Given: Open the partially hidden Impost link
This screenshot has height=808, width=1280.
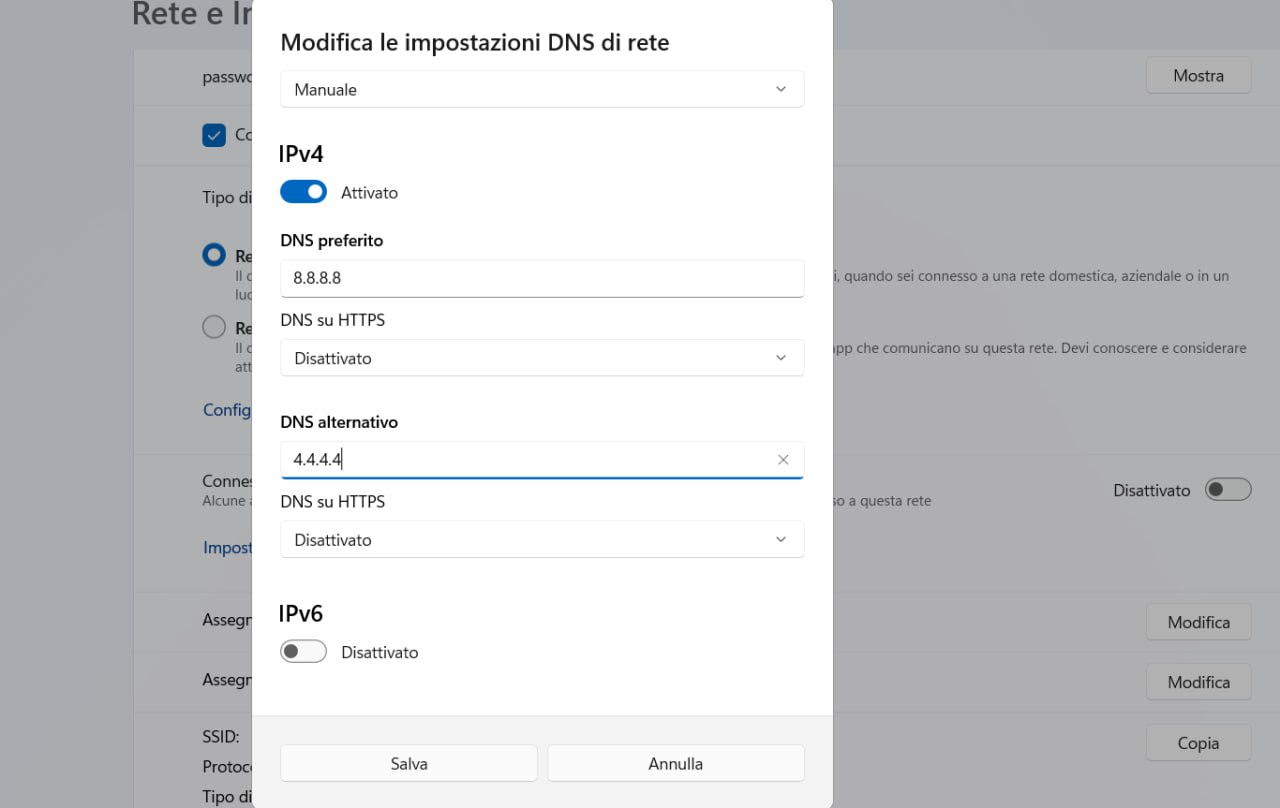Looking at the screenshot, I should tap(227, 548).
